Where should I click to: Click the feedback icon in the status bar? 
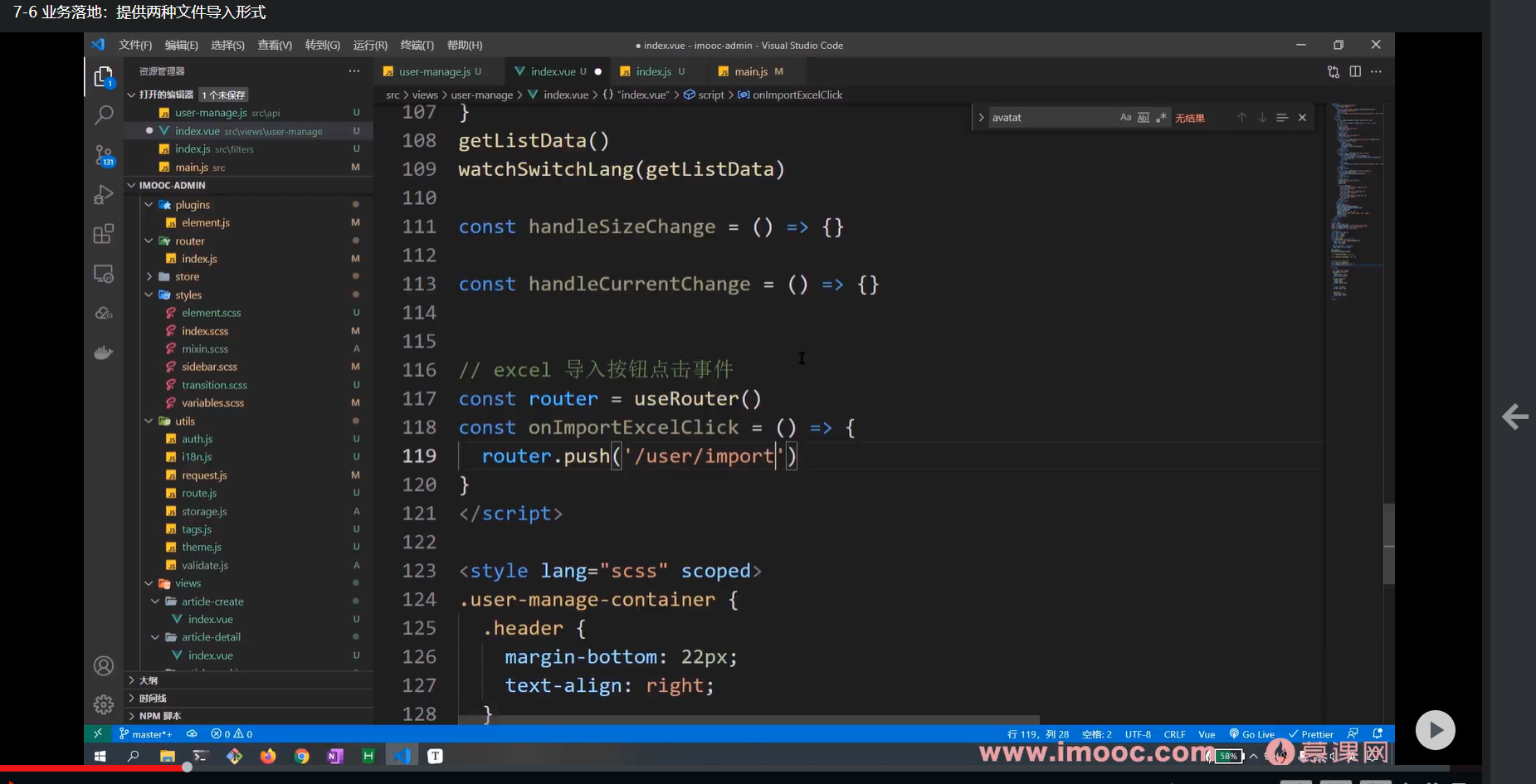pos(1353,734)
